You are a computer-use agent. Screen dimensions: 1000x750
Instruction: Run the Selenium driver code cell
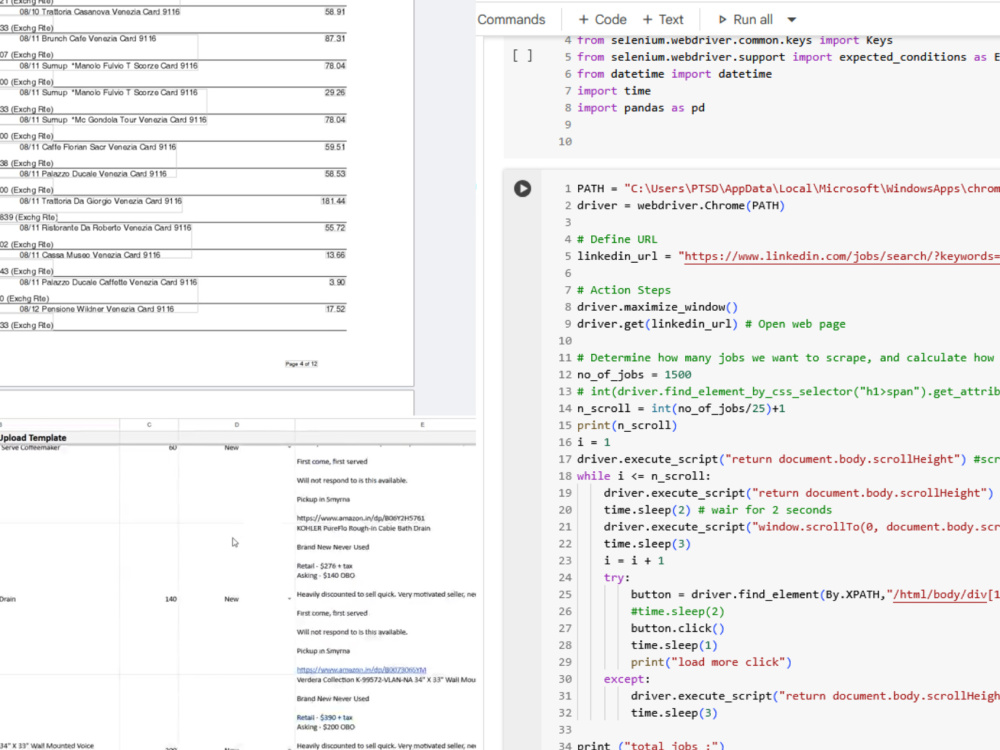(522, 189)
